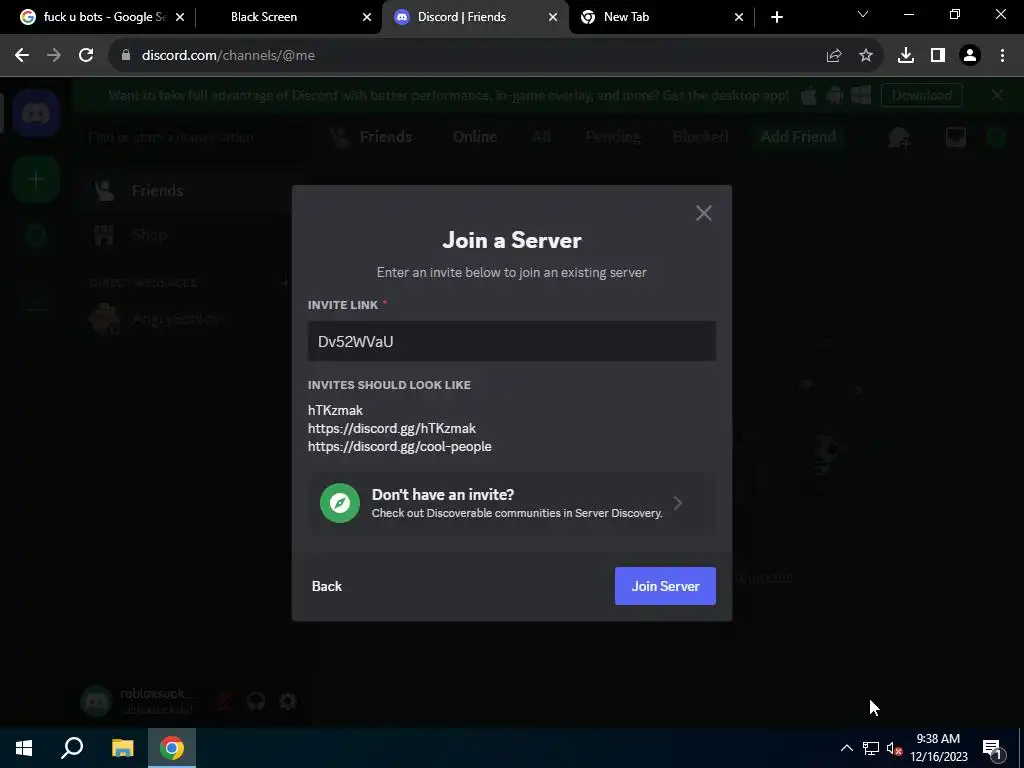The width and height of the screenshot is (1024, 768).
Task: Open network status tray icon
Action: coord(871,748)
